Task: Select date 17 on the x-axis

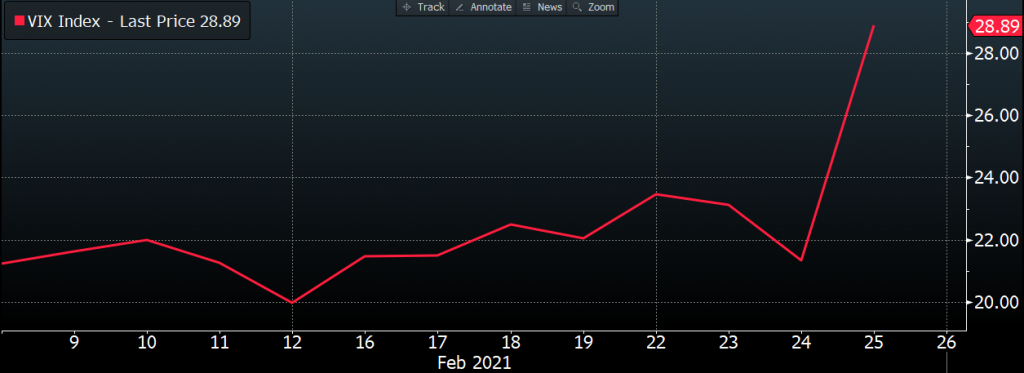Action: click(438, 342)
